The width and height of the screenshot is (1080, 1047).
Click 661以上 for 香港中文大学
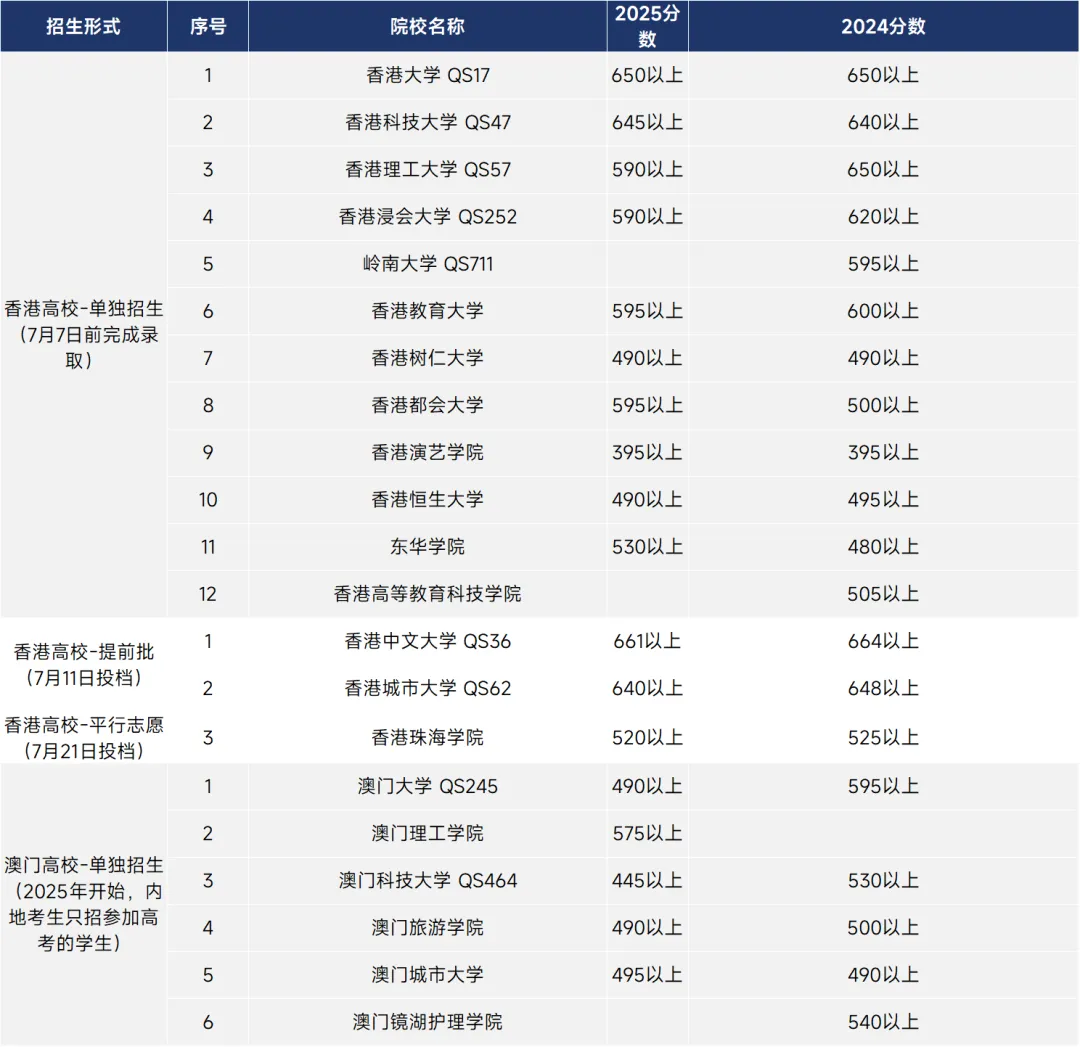(647, 641)
